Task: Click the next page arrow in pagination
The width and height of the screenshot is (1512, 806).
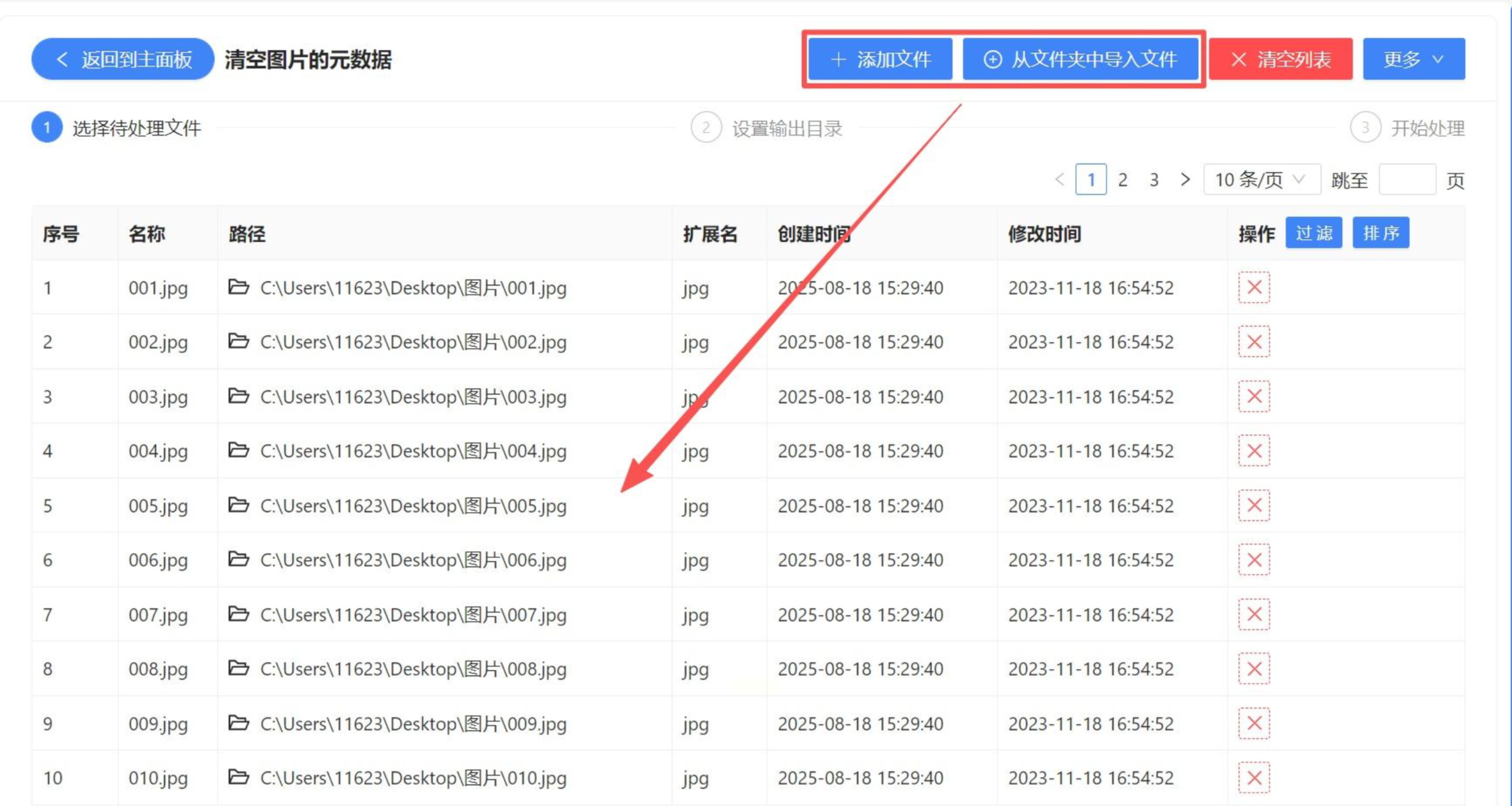Action: pyautogui.click(x=1185, y=180)
